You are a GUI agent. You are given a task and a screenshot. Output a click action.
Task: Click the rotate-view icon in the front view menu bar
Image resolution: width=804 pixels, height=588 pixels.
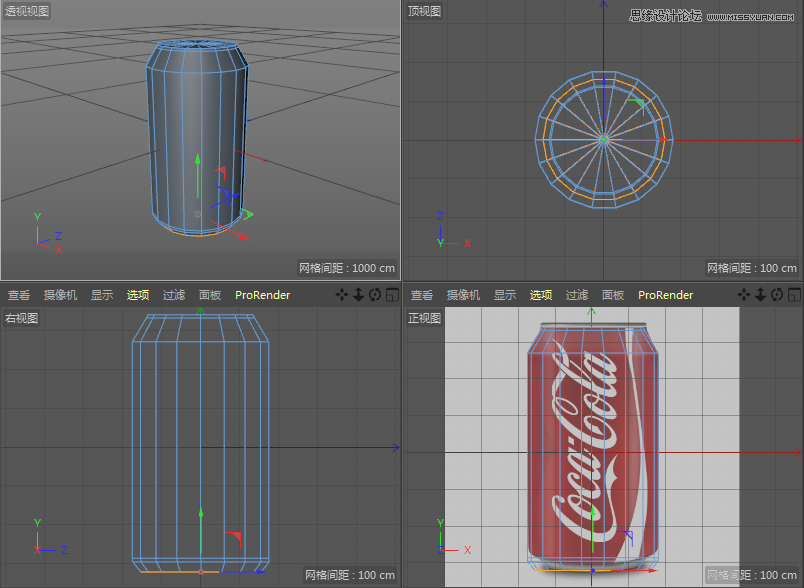[x=777, y=295]
